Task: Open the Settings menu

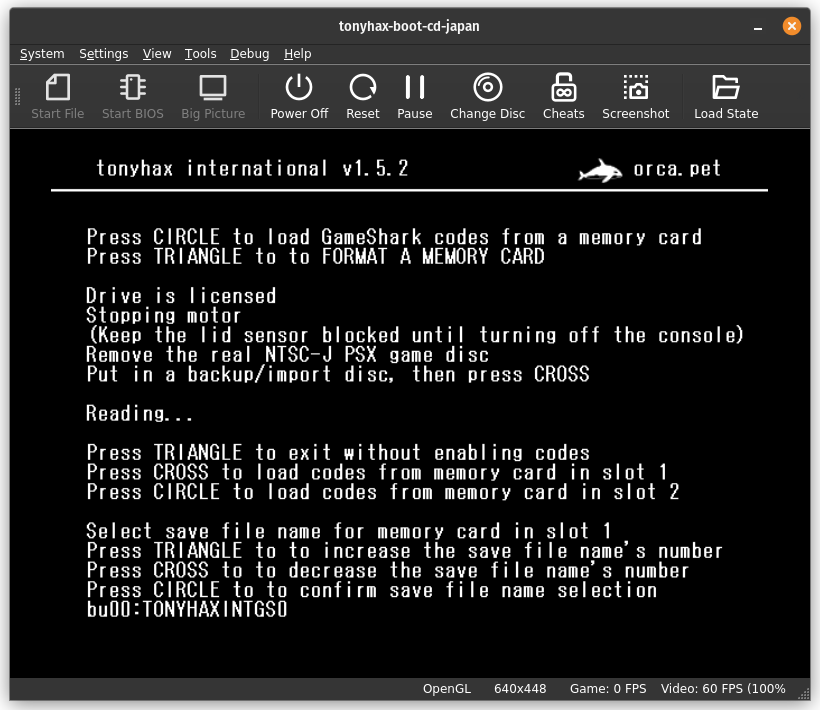Action: 104,54
